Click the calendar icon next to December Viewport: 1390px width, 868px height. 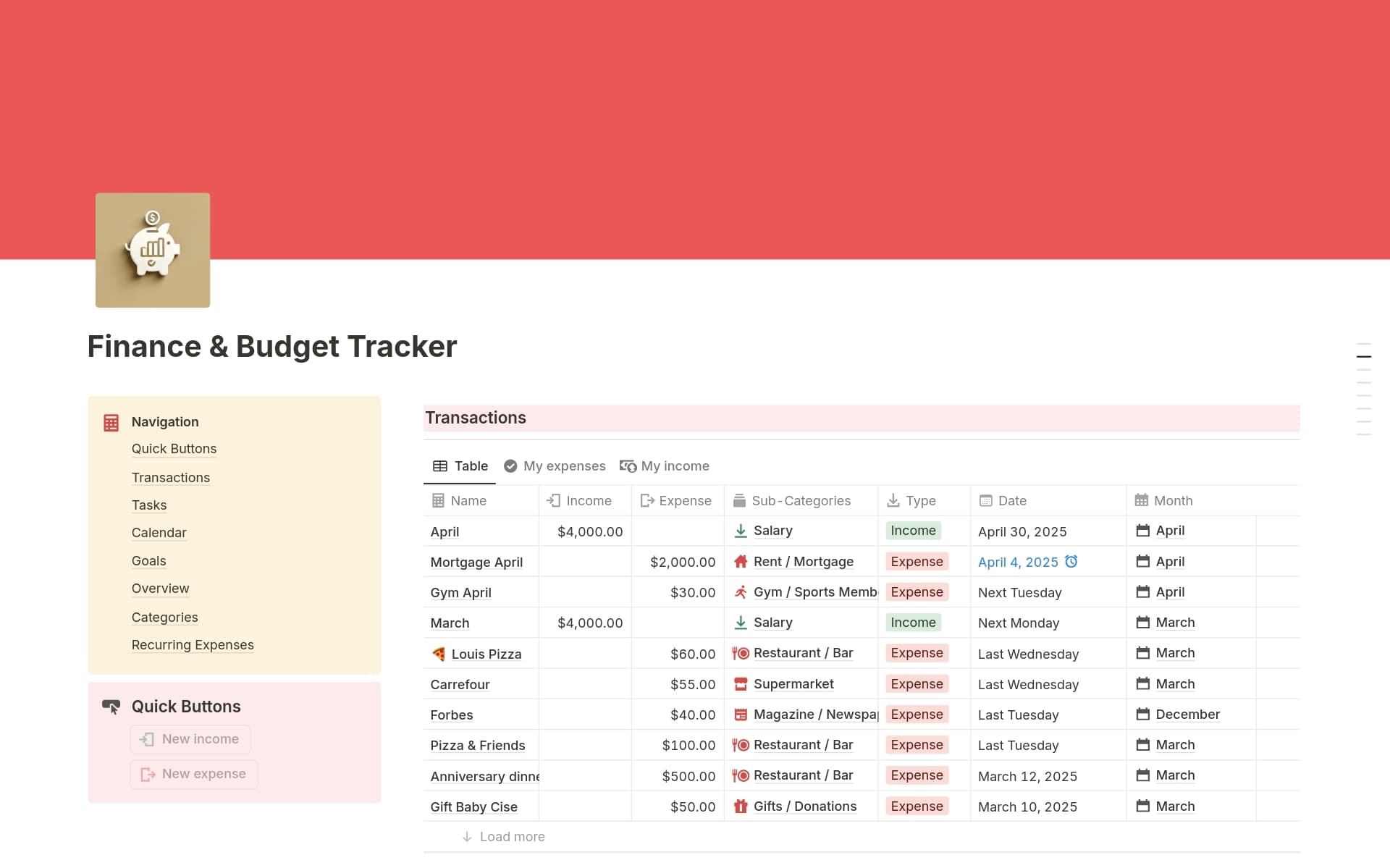click(x=1143, y=715)
